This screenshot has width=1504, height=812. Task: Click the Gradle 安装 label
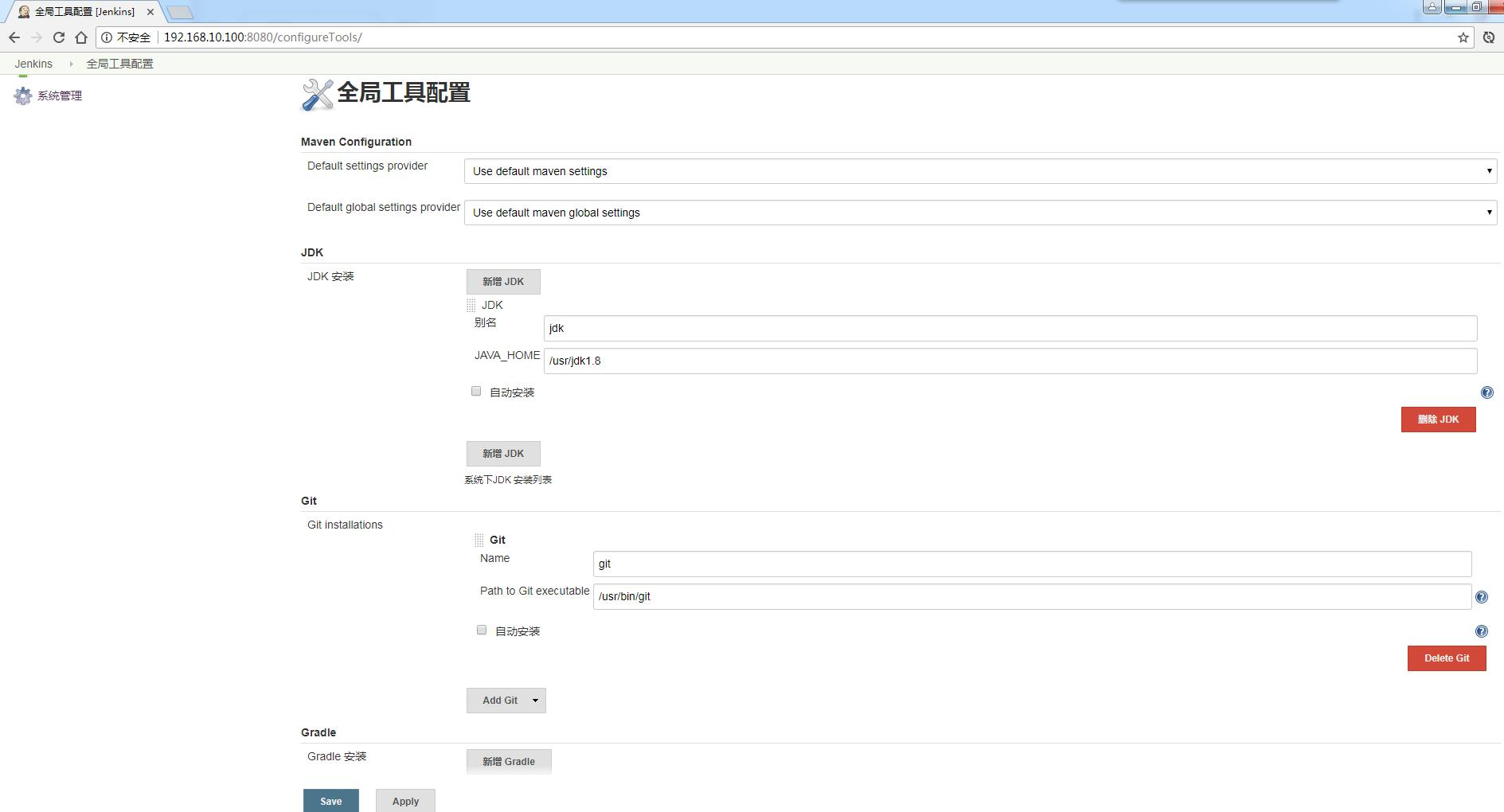tap(337, 756)
